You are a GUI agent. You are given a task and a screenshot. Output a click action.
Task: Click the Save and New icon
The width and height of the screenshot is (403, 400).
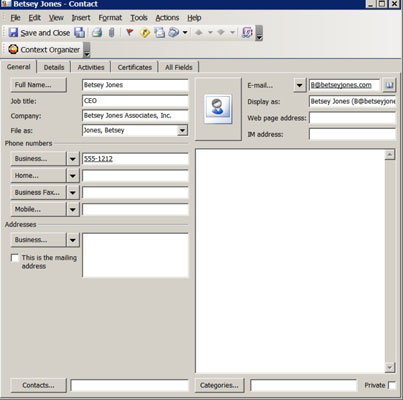(79, 33)
